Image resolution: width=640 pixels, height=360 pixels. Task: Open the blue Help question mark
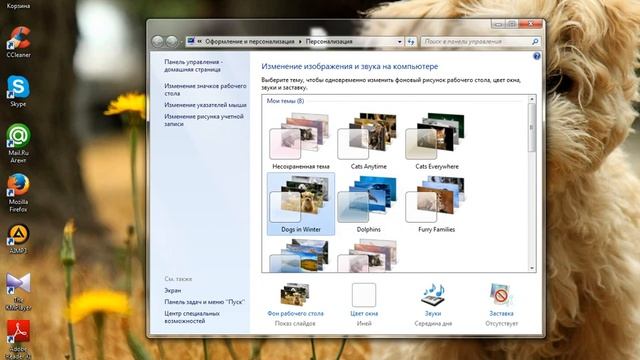(x=537, y=56)
